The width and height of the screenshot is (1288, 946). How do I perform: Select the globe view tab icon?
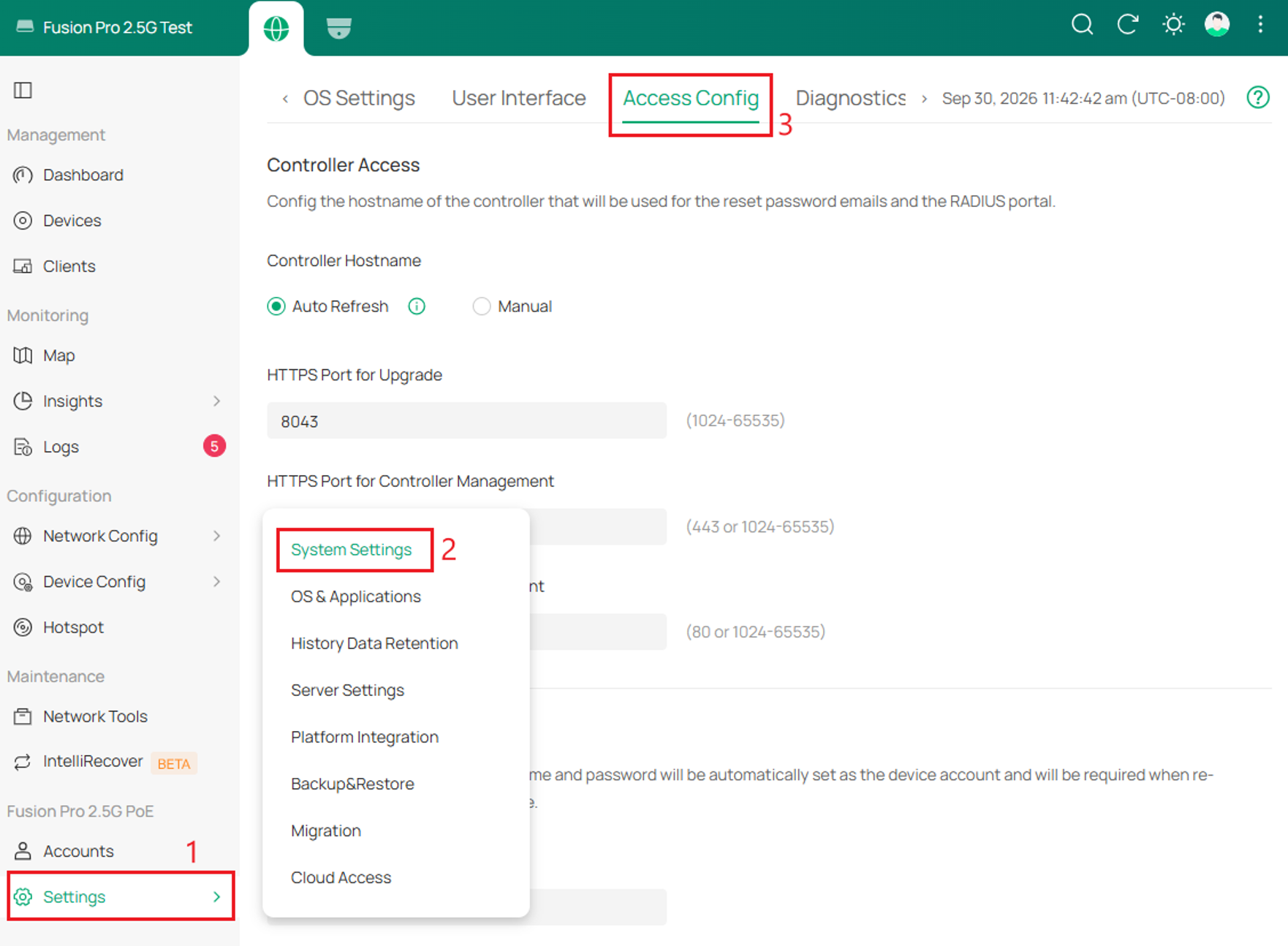pyautogui.click(x=276, y=29)
